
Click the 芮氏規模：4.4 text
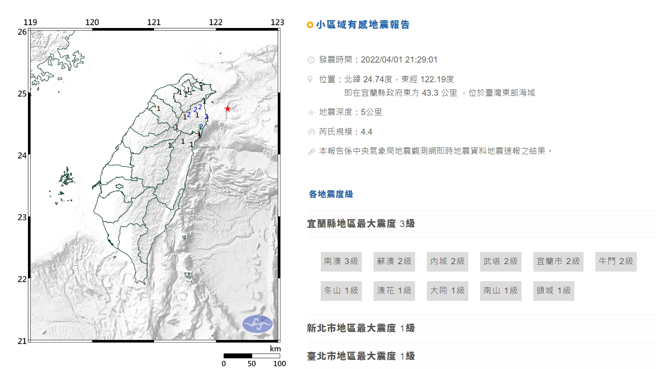pos(346,132)
